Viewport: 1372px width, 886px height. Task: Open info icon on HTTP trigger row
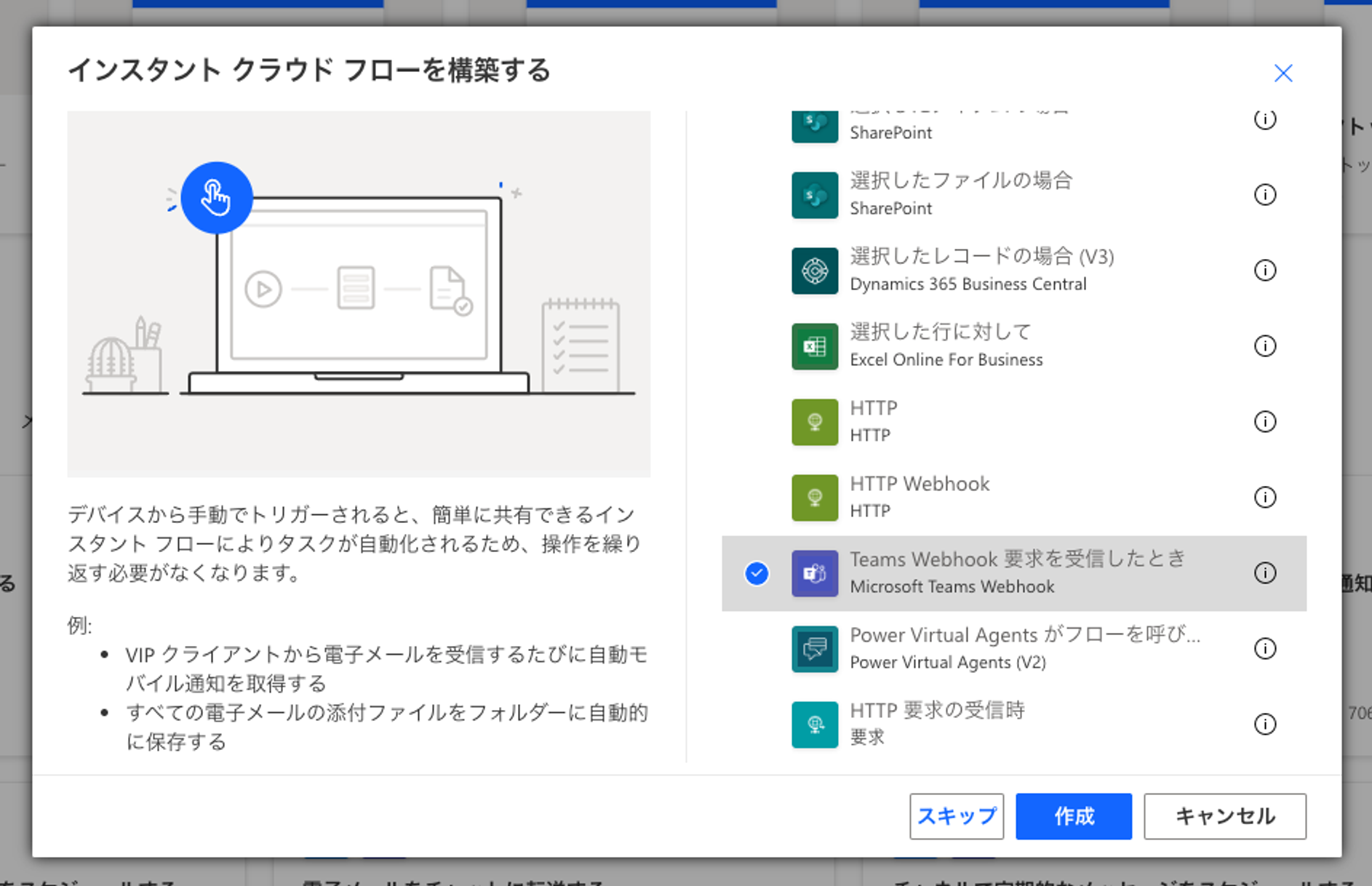pyautogui.click(x=1265, y=421)
